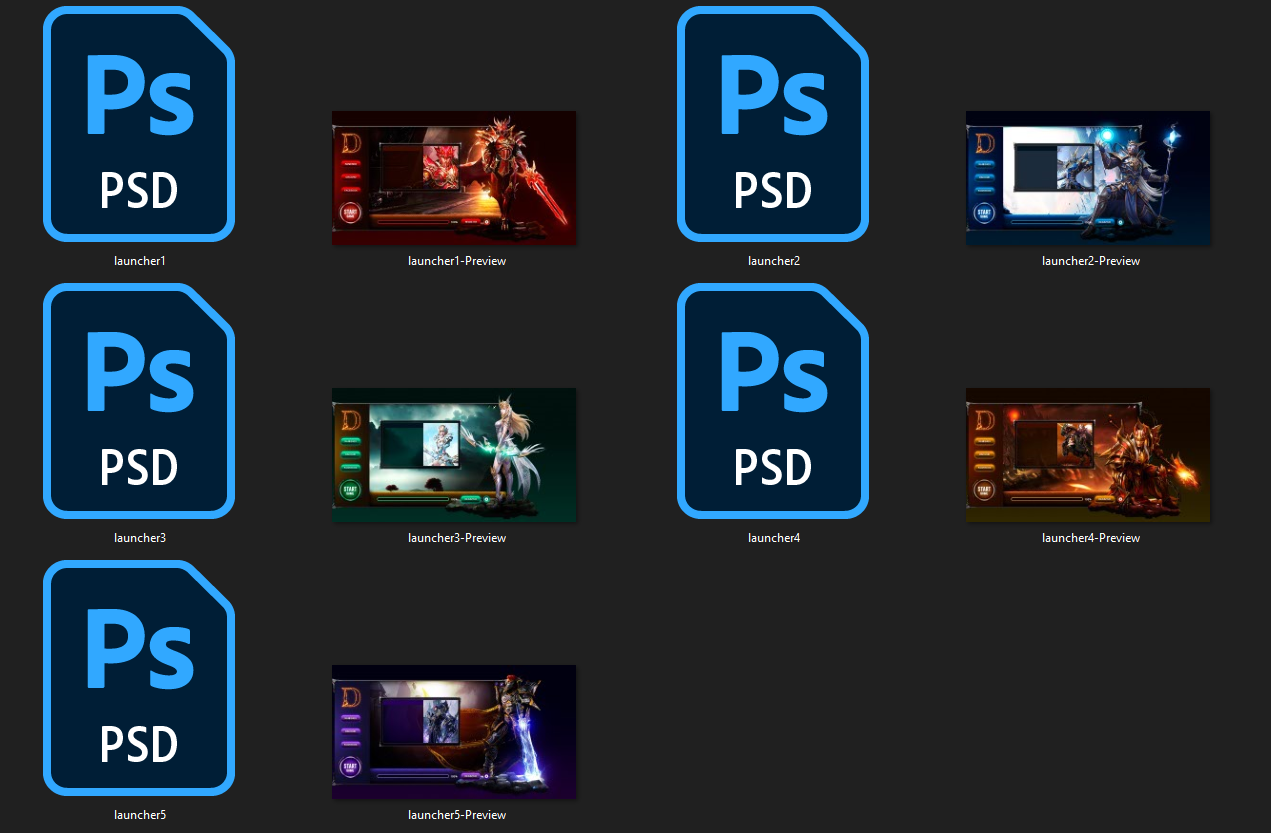This screenshot has width=1271, height=833.
Task: Click the purple launcher5-Preview thumbnail
Action: coord(454,732)
